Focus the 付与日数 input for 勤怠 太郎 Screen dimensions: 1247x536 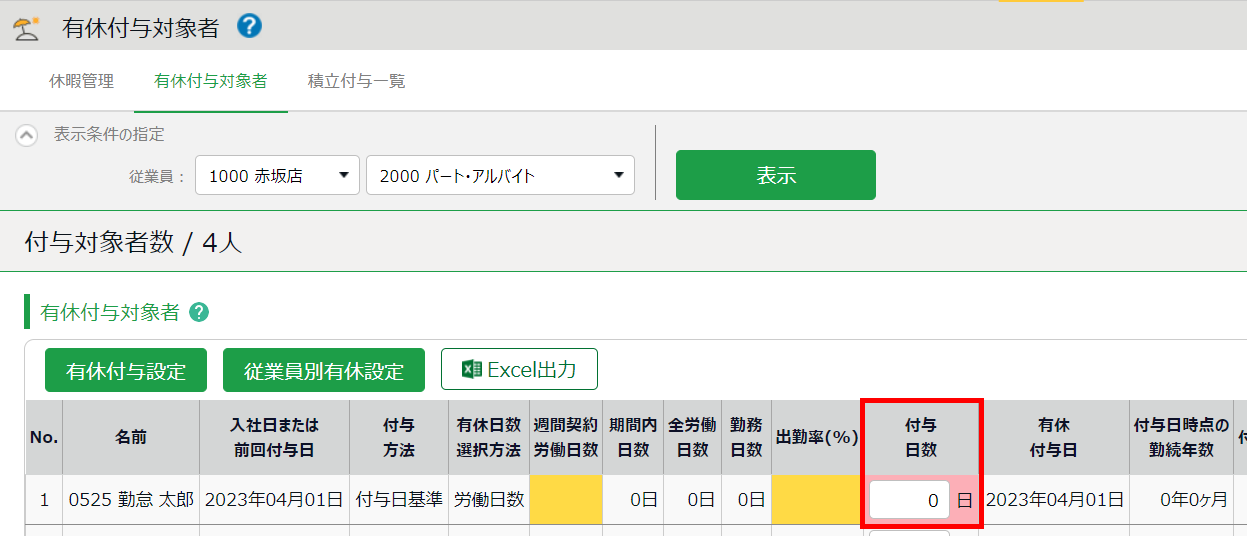tap(908, 501)
